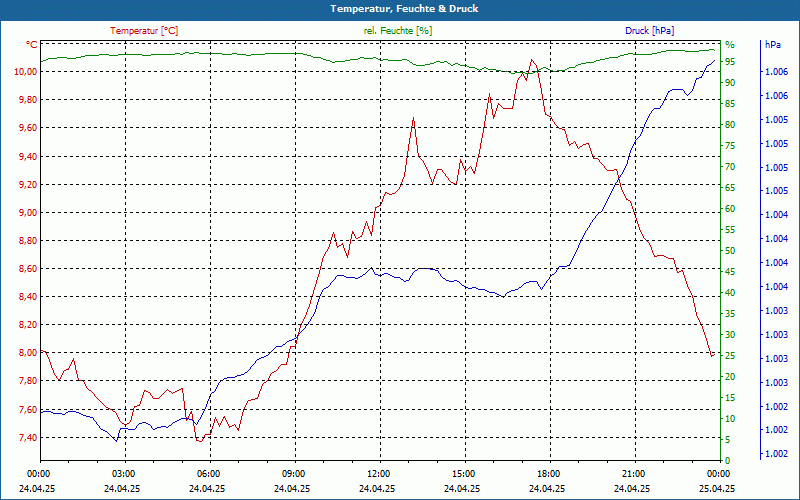Click the green "95" humidity axis value
The height and width of the screenshot is (500, 800).
pyautogui.click(x=730, y=62)
